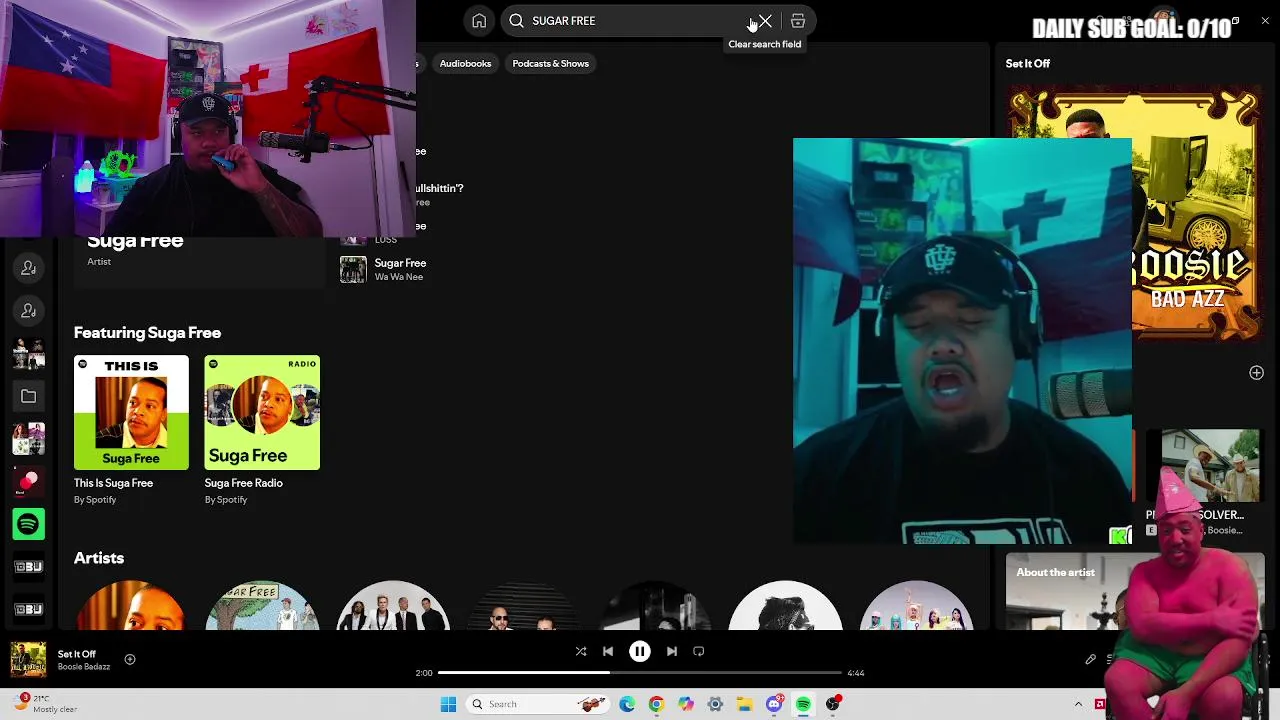1280x720 pixels.
Task: Switch to the Audiobooks filter tab
Action: pyautogui.click(x=465, y=63)
